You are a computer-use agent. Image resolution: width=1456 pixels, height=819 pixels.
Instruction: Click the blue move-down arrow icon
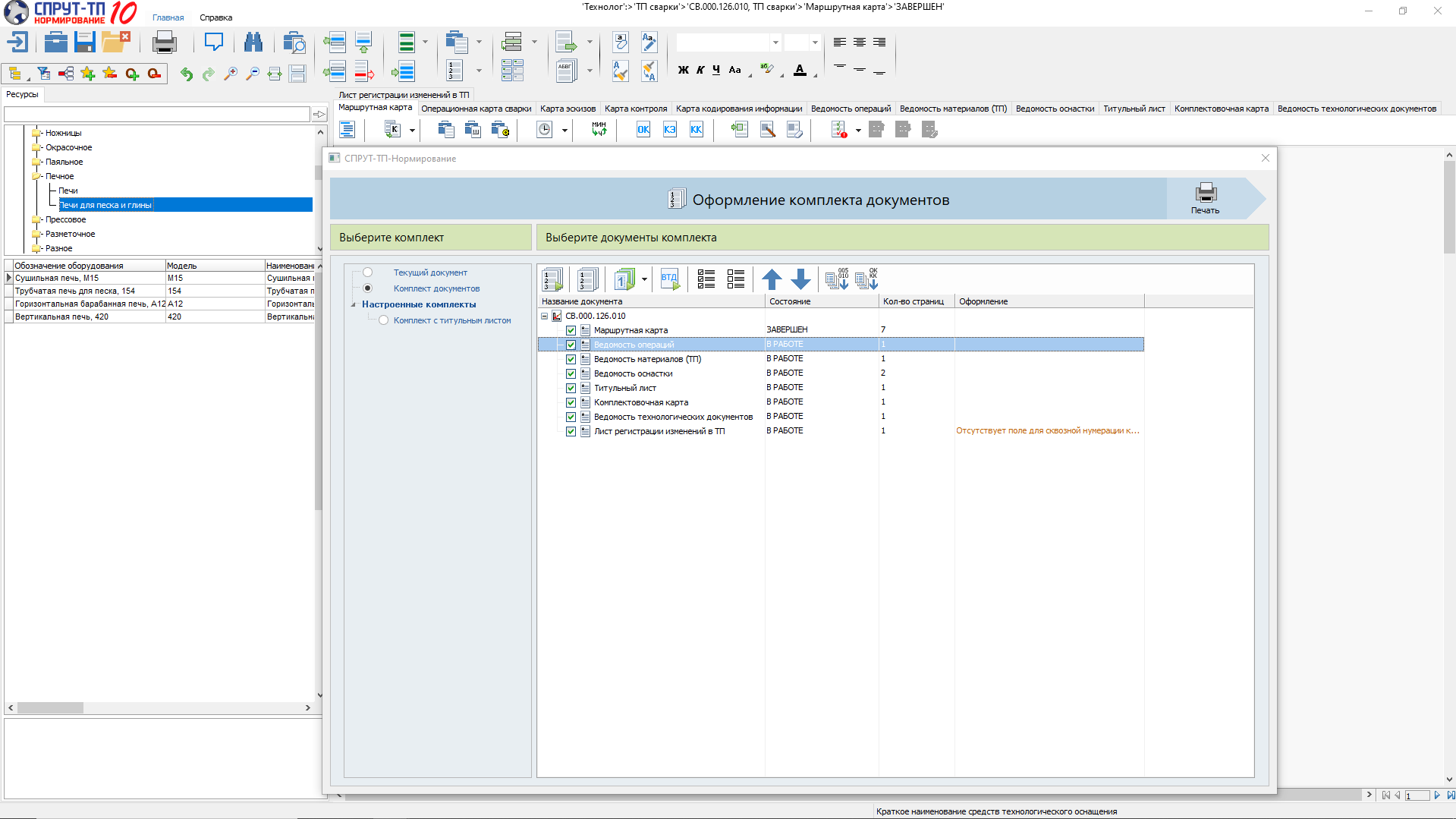coord(800,279)
